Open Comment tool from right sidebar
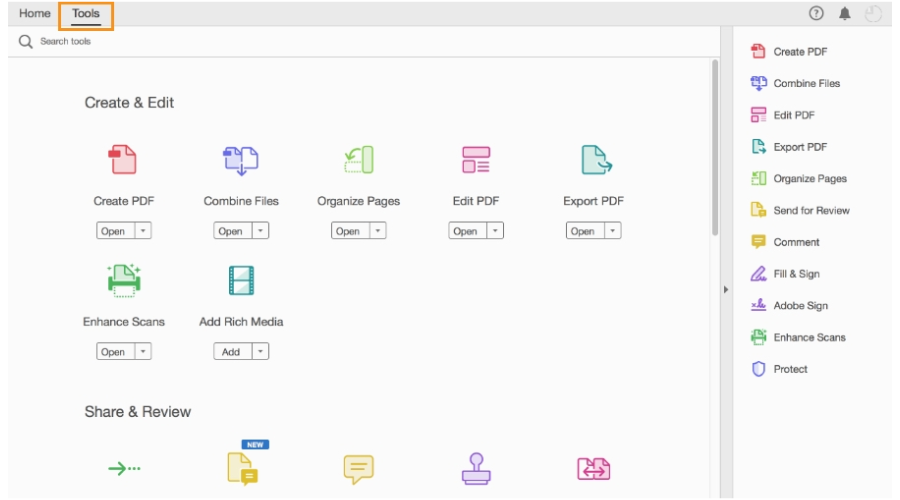900x500 pixels. pos(785,242)
